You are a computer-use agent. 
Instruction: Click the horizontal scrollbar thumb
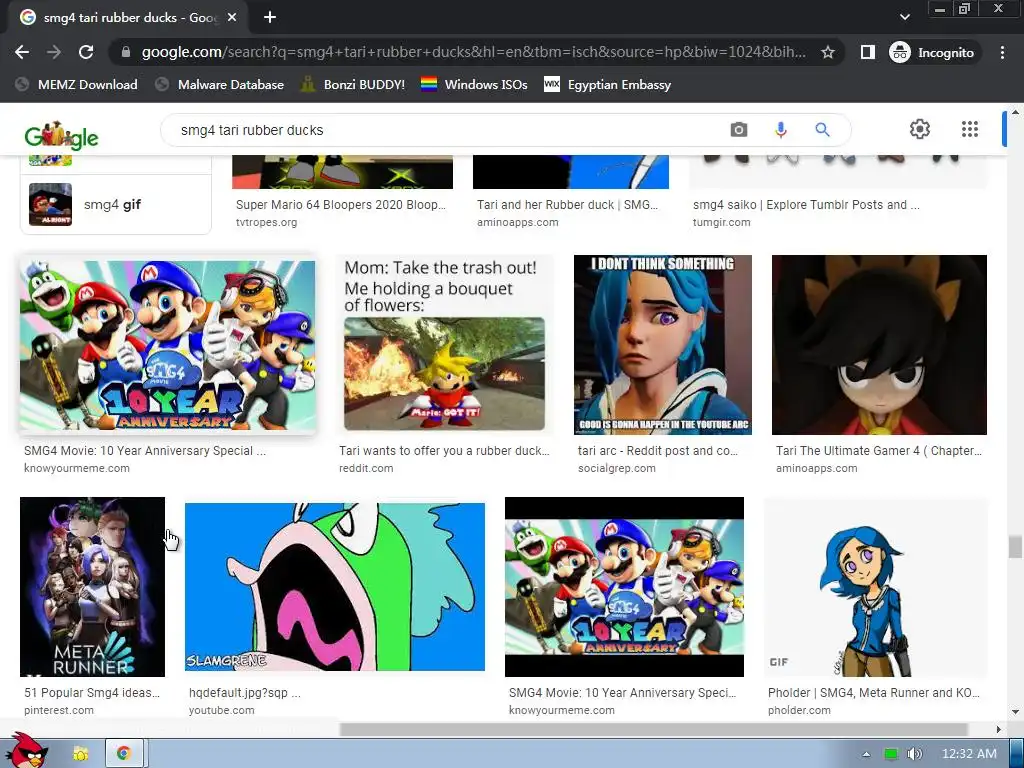click(x=653, y=729)
